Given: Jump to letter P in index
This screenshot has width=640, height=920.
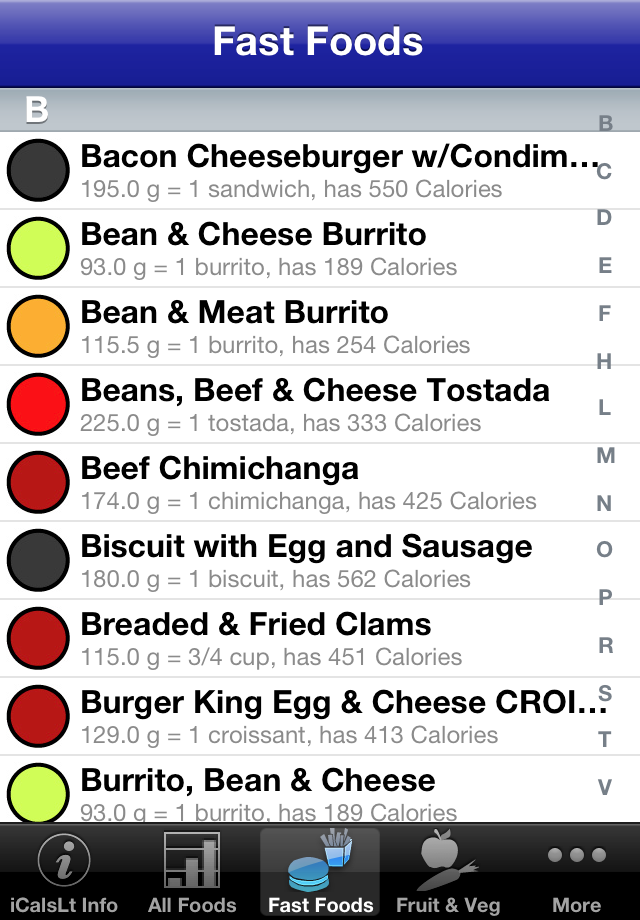Looking at the screenshot, I should pyautogui.click(x=605, y=598).
